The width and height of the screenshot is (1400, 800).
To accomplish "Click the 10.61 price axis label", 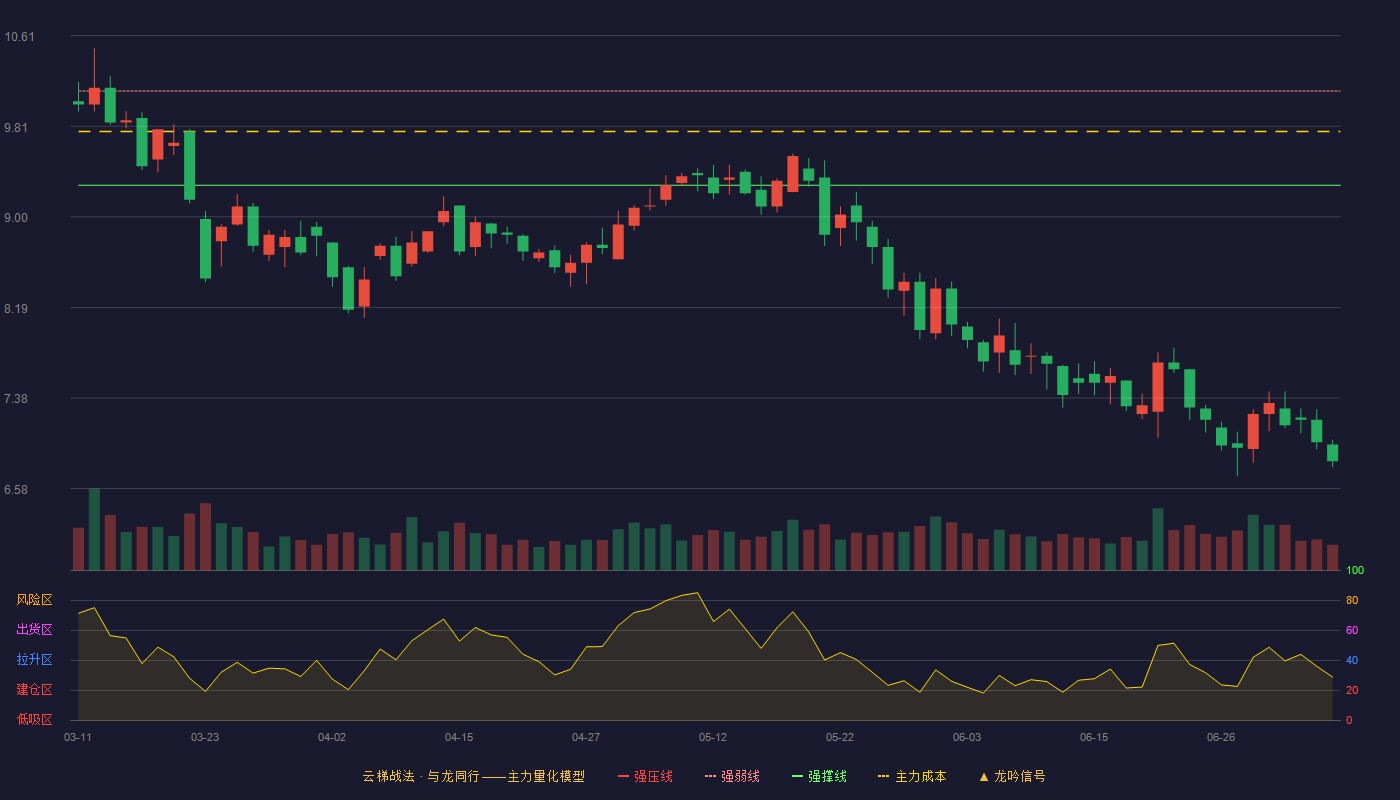I will [x=19, y=37].
